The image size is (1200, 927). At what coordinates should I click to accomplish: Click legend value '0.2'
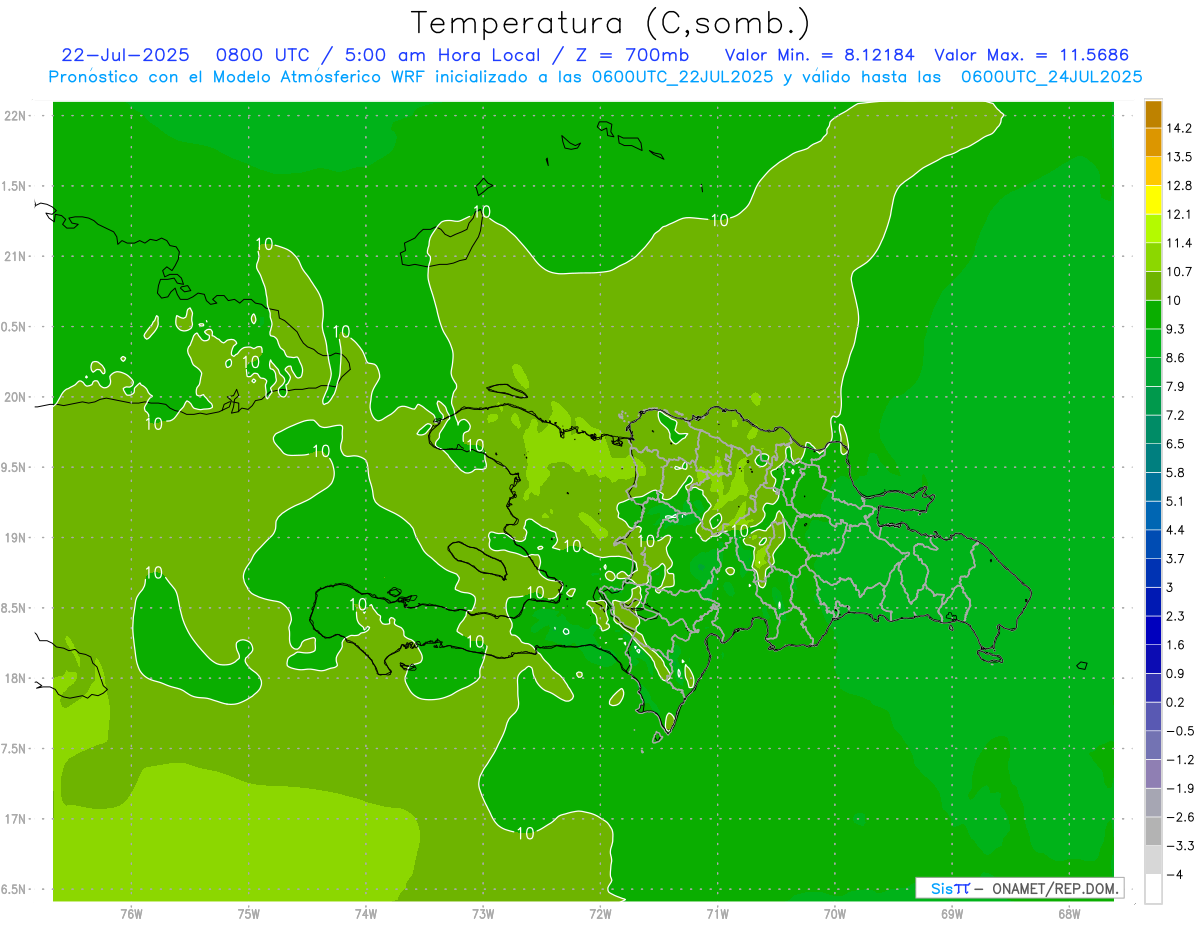[1176, 702]
